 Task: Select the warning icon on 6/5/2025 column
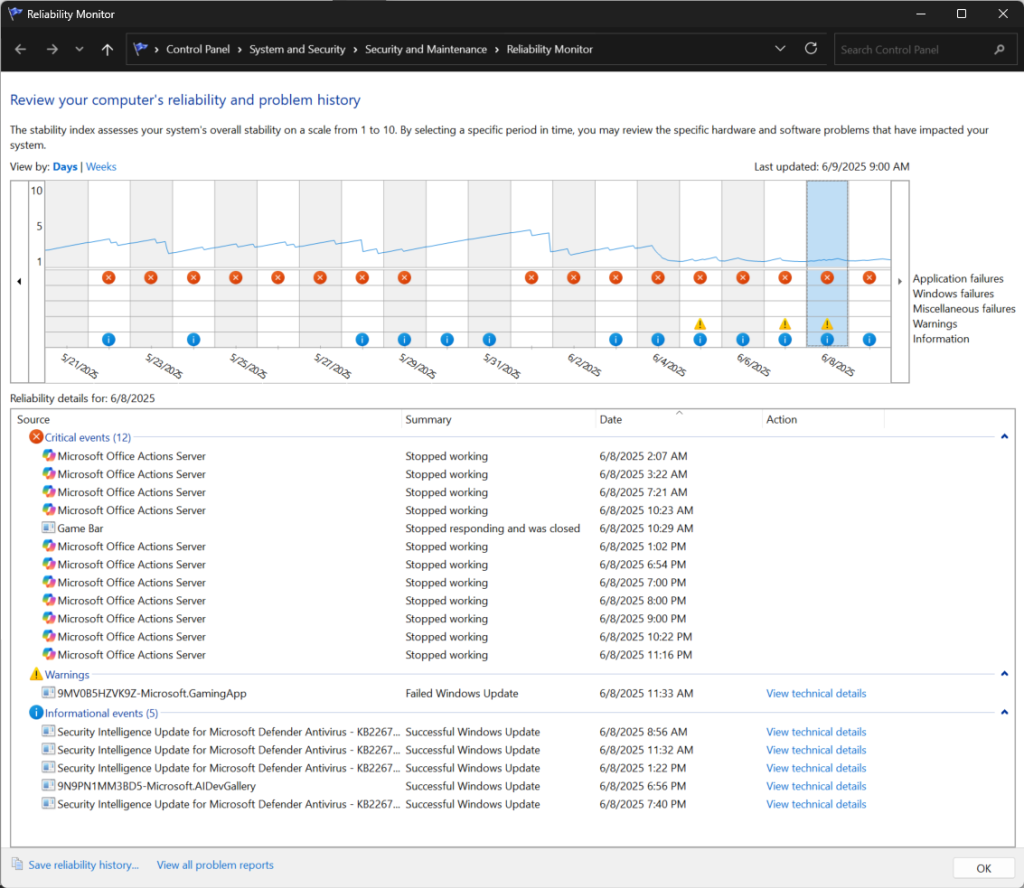pos(700,324)
